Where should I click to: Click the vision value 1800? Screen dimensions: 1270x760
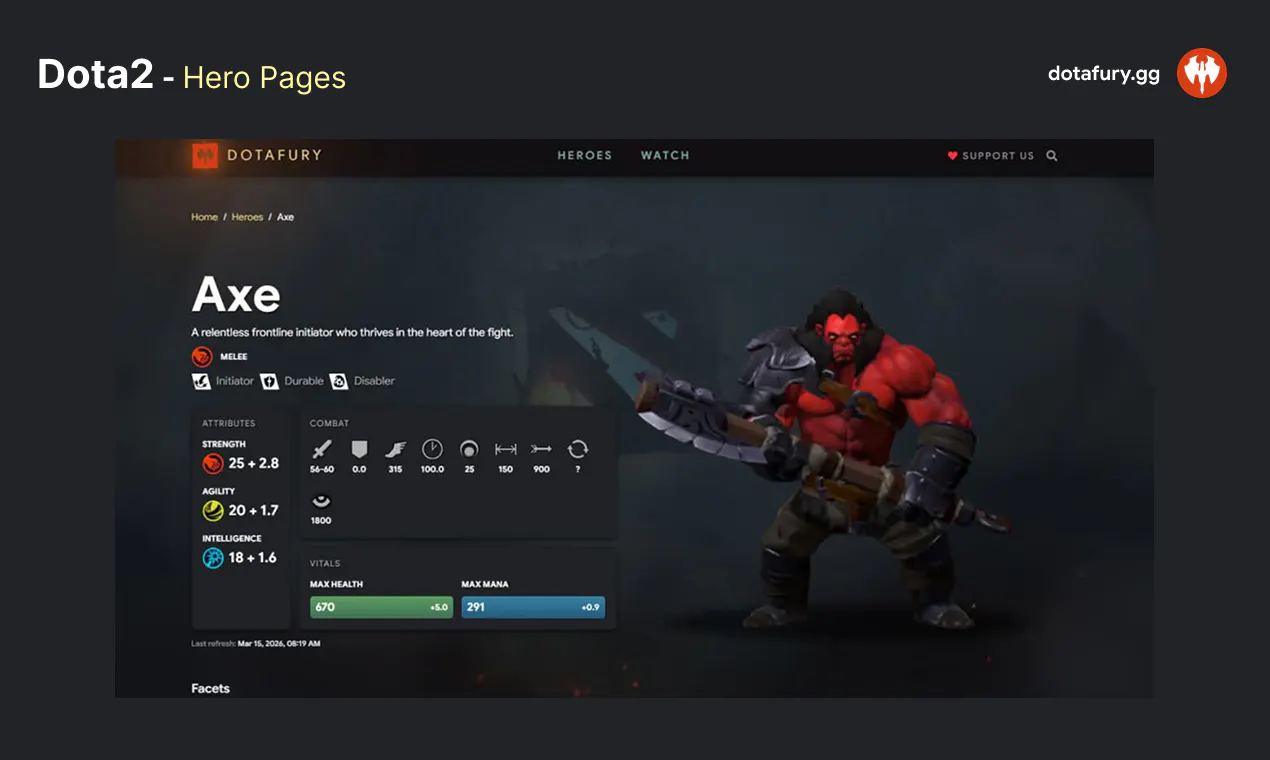[321, 521]
